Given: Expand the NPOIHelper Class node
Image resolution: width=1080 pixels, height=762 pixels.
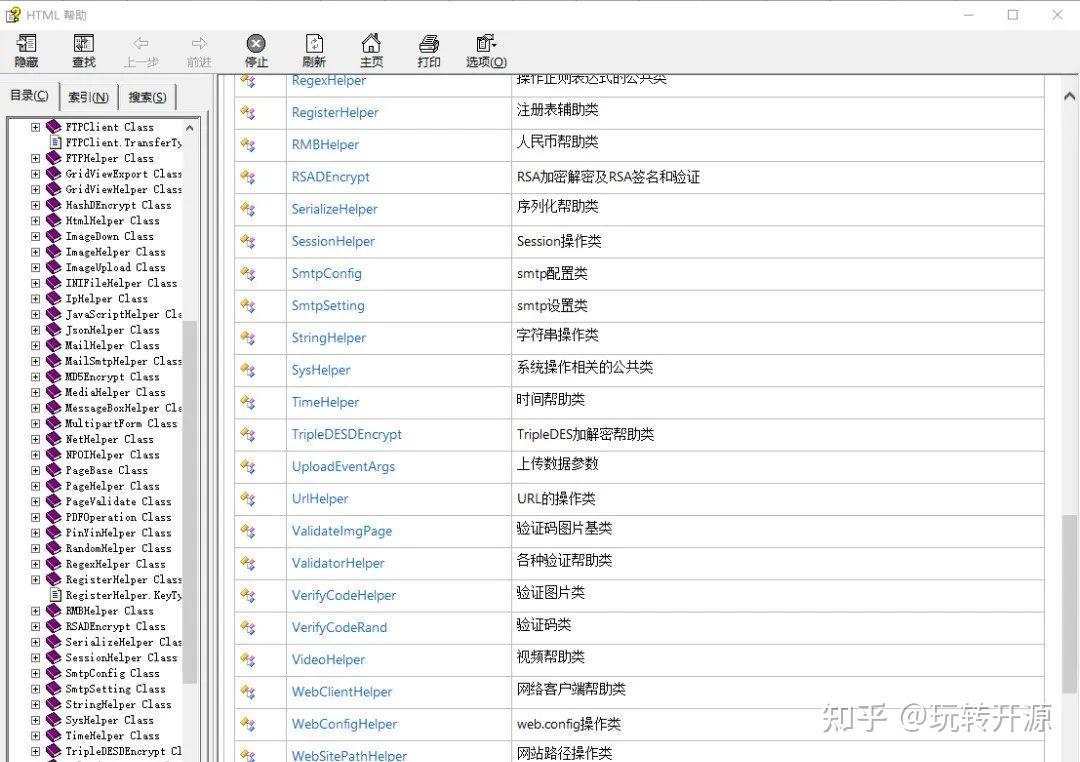Looking at the screenshot, I should pos(35,455).
